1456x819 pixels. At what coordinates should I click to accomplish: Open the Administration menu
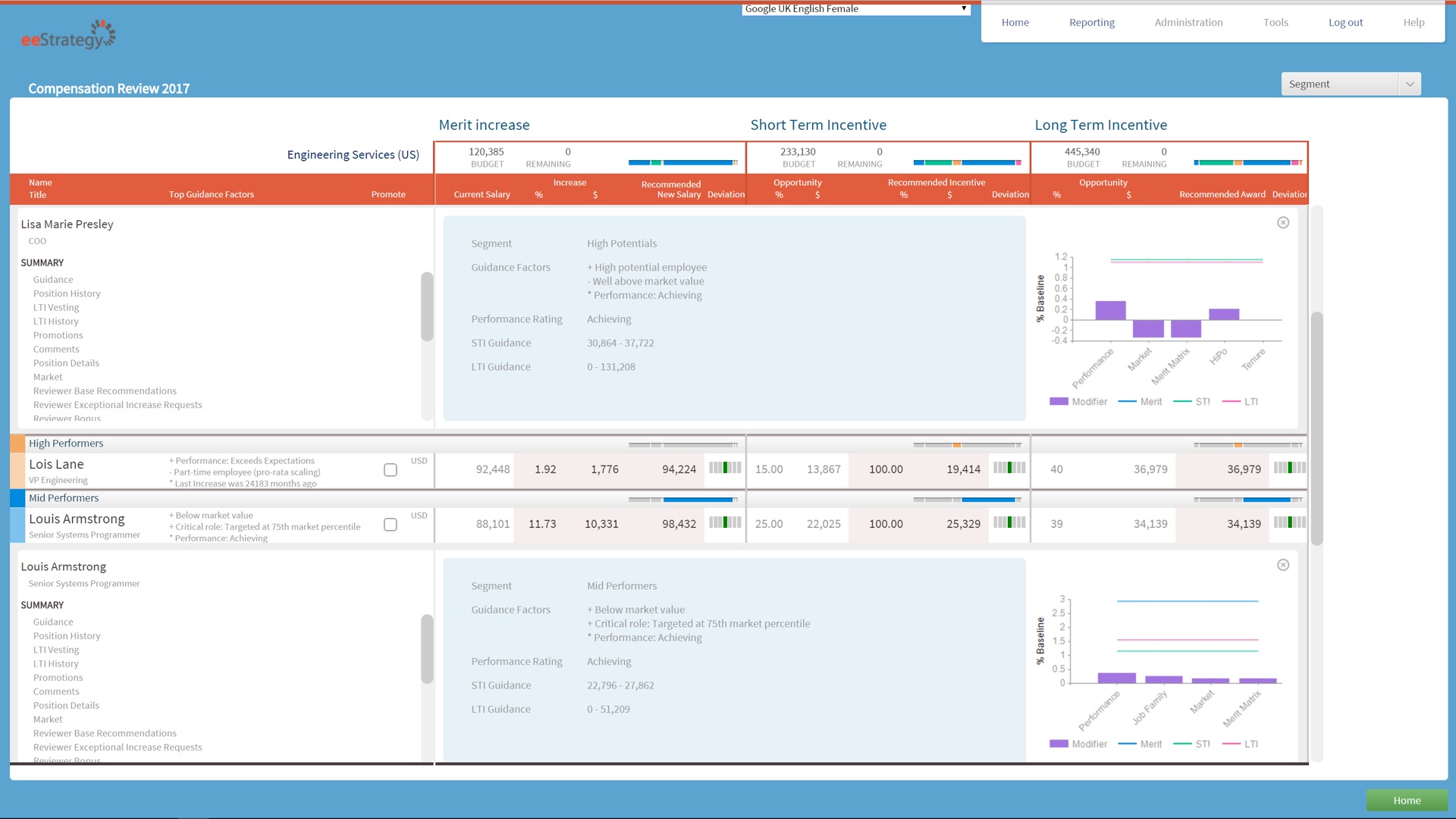point(1188,23)
